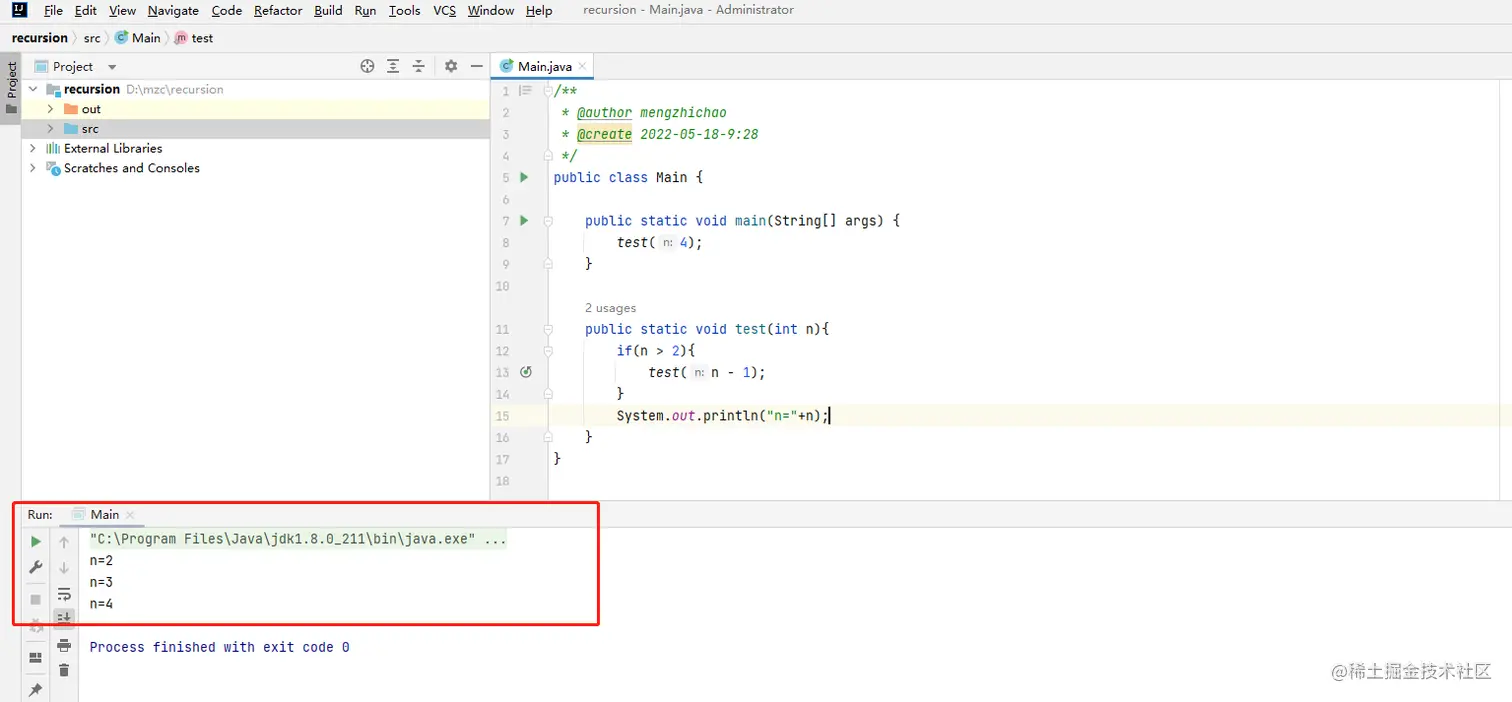Click the test method breadcrumb
Viewport: 1512px width, 702px height.
tap(194, 38)
